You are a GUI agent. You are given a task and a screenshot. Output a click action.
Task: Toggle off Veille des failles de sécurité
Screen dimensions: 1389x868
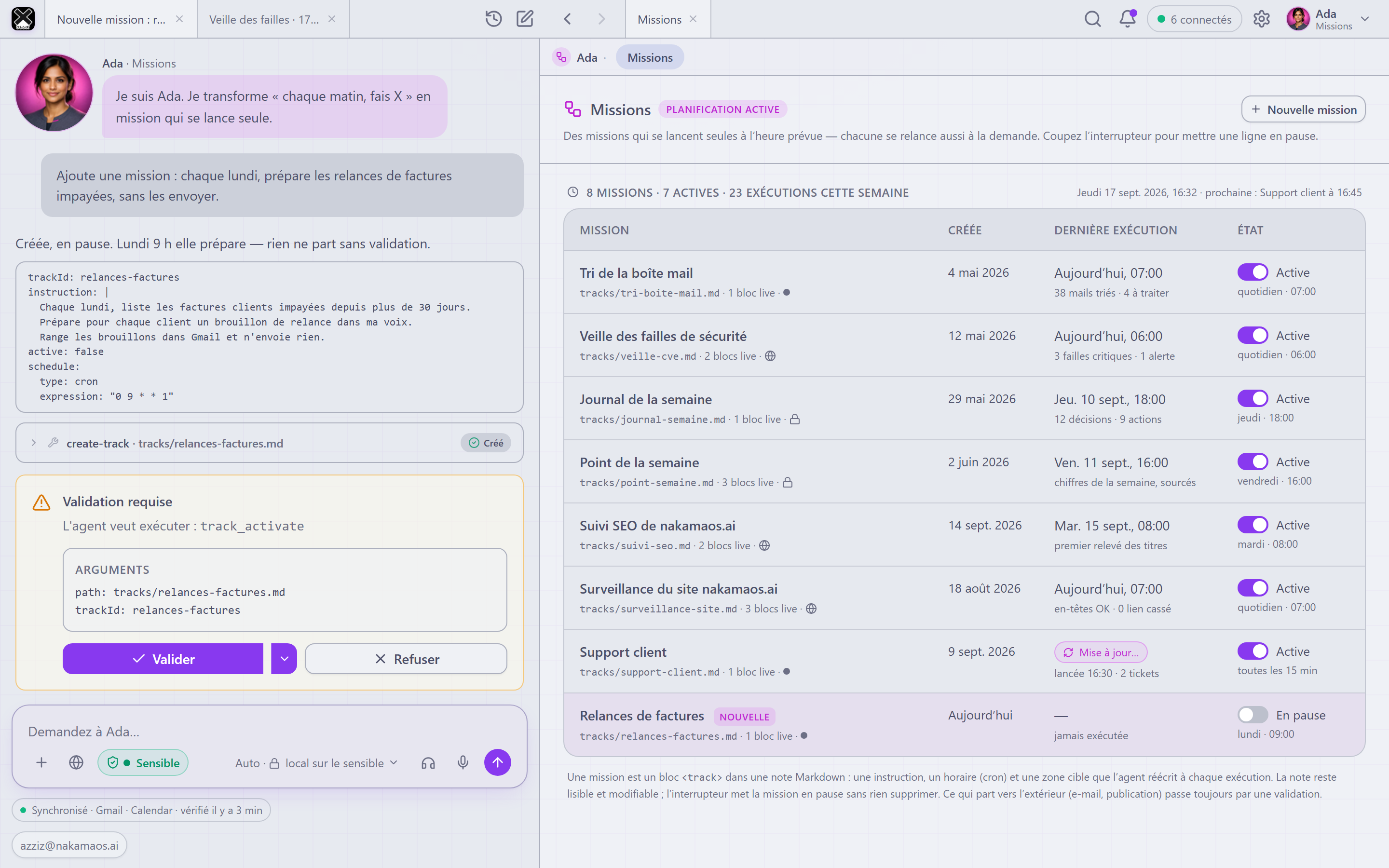pos(1253,335)
